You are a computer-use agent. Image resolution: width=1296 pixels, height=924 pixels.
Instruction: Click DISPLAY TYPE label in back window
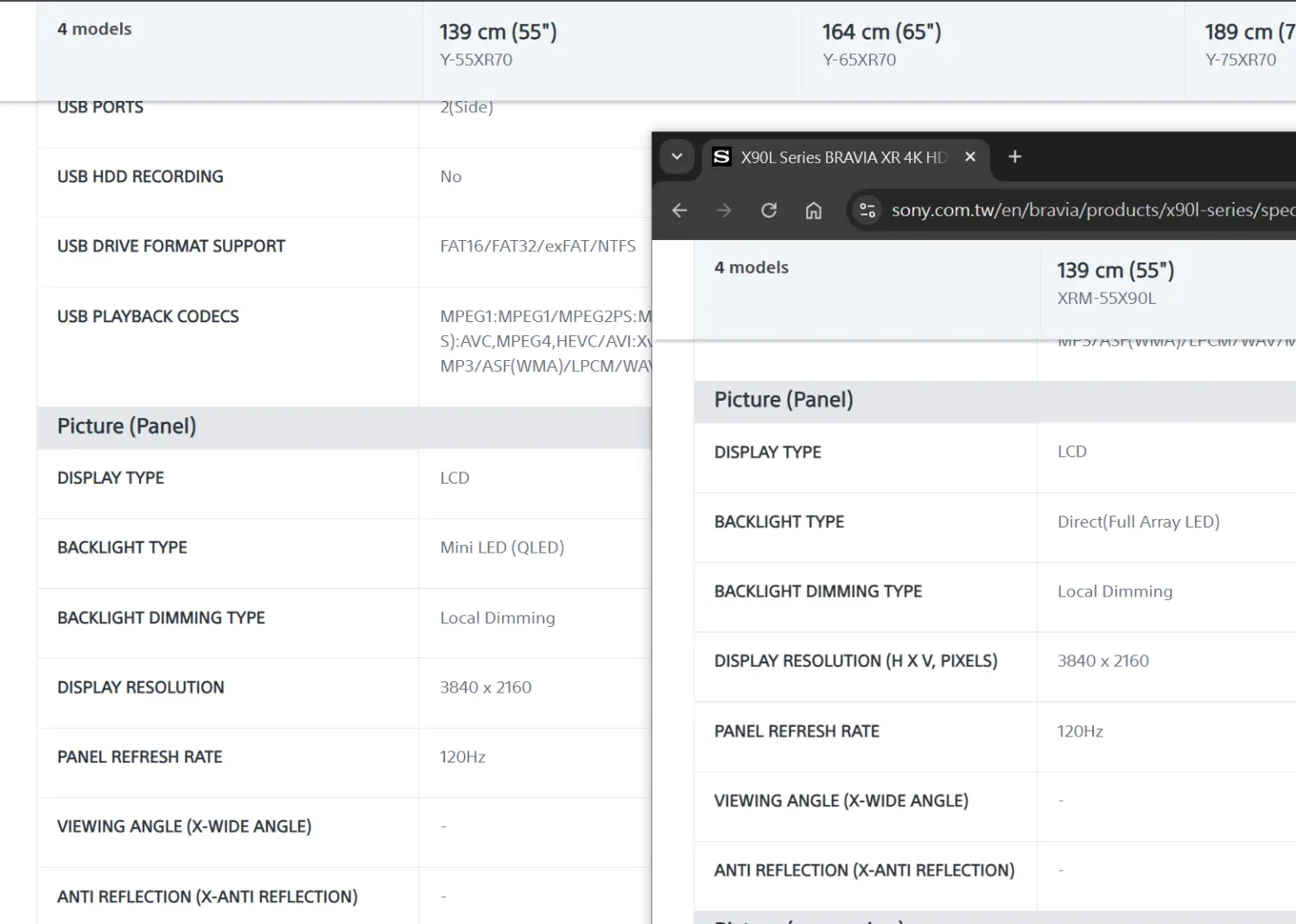[x=111, y=478]
